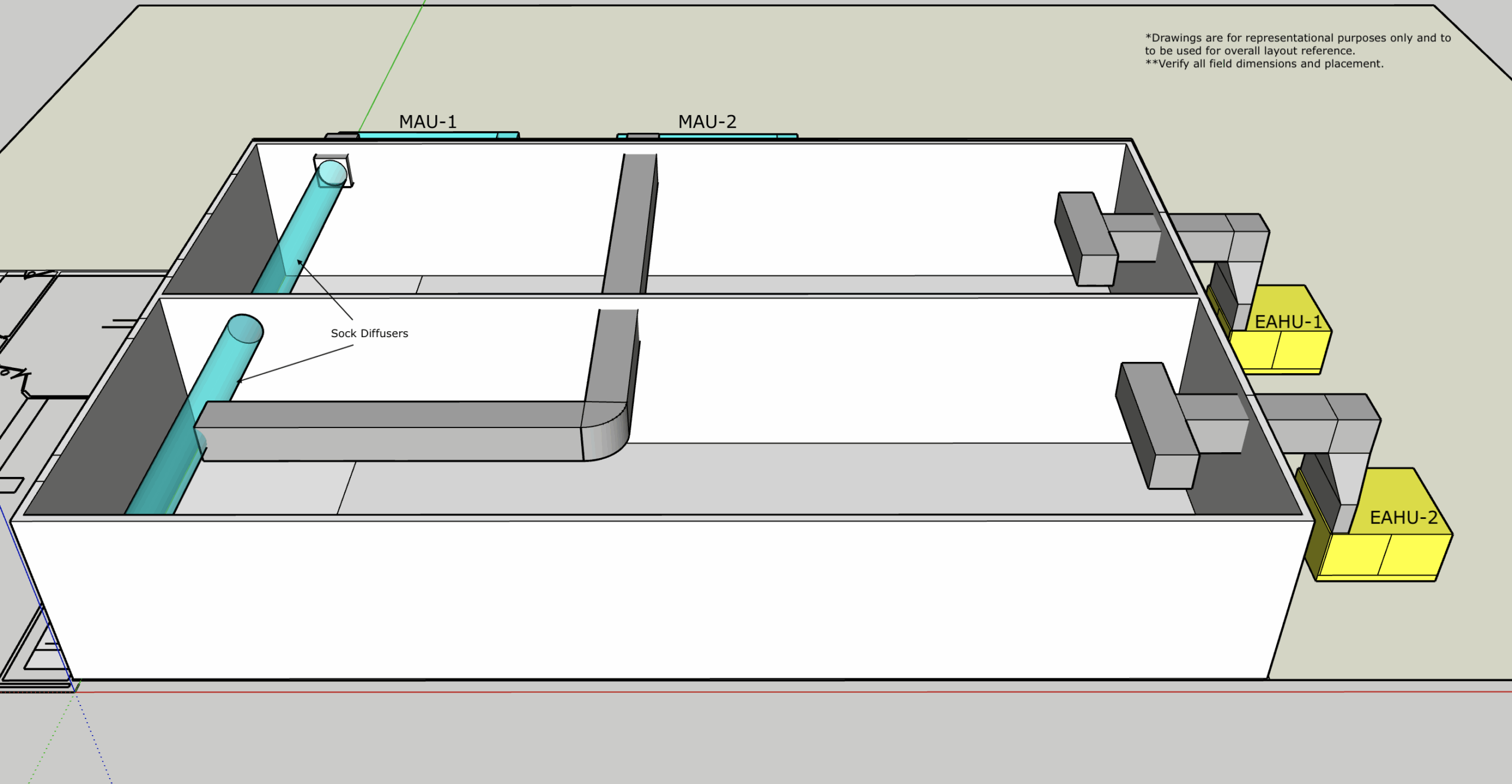
Task: Click the MAU-1 text label
Action: tap(428, 122)
